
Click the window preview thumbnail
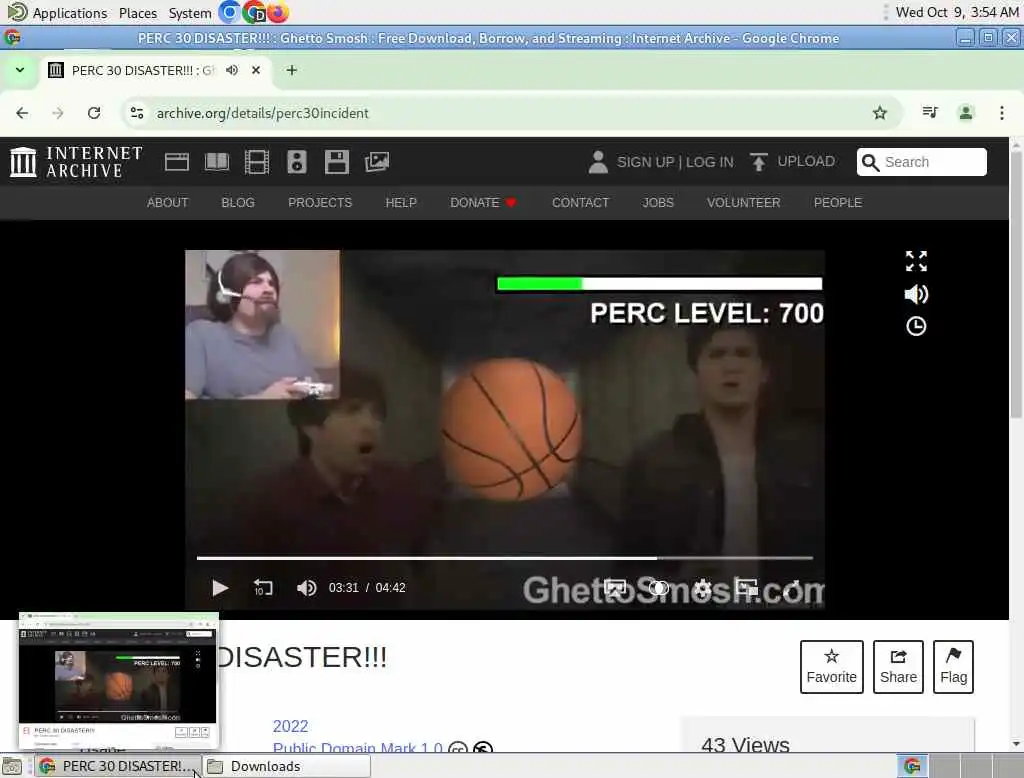coord(118,681)
